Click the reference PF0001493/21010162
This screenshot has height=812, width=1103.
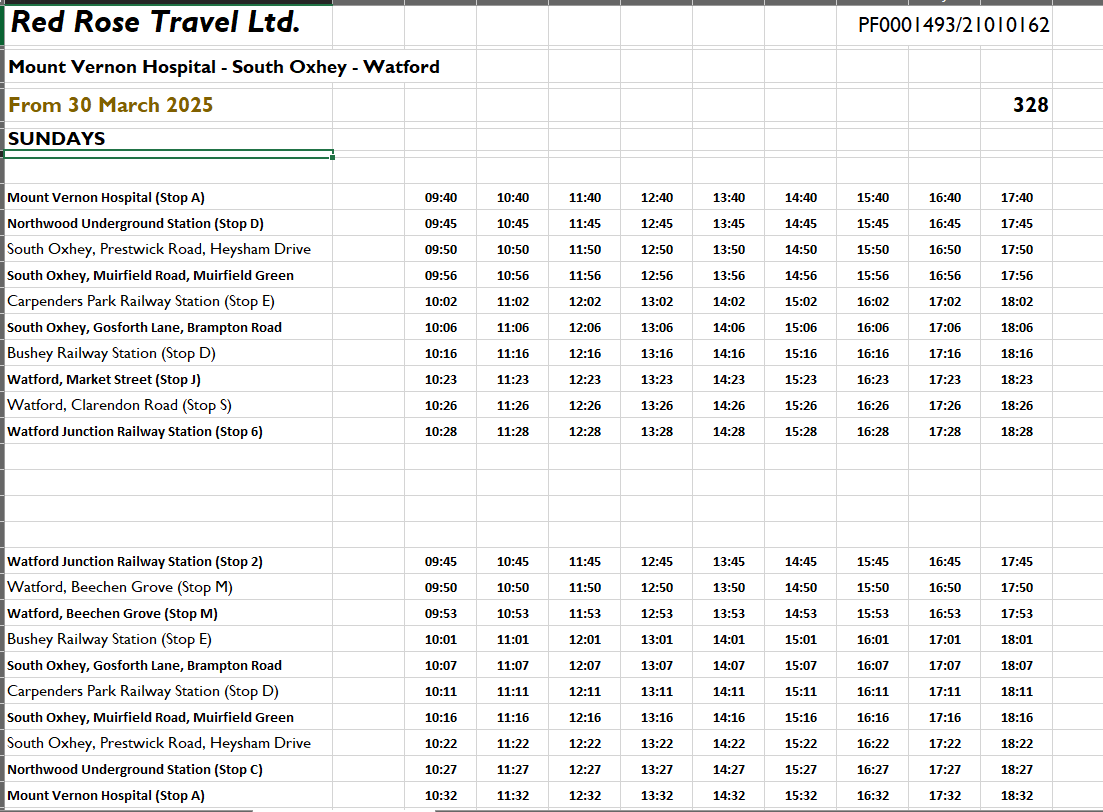coord(953,25)
